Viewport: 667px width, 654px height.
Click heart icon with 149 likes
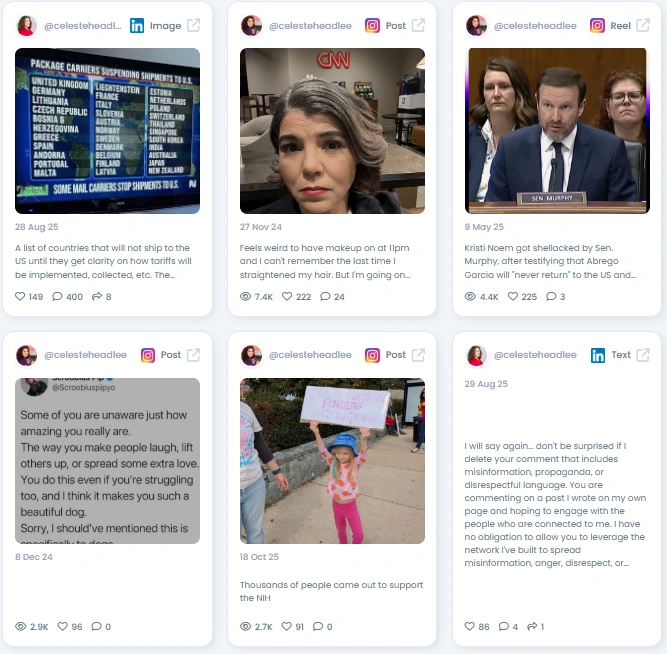[20, 296]
